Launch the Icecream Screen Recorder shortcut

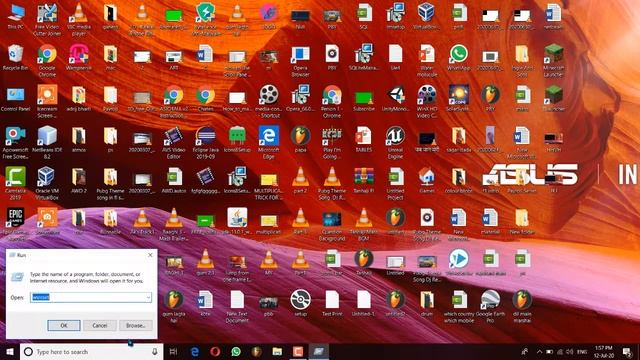coord(47,102)
